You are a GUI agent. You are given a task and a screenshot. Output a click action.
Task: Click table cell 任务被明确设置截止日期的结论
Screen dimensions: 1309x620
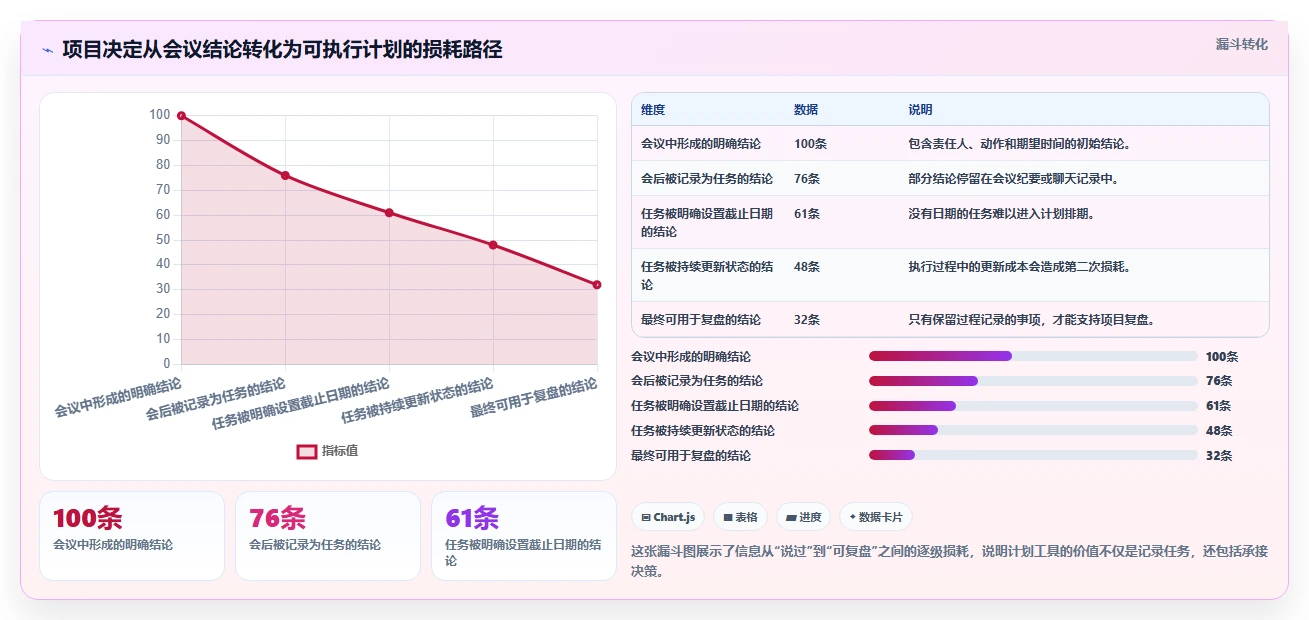[x=707, y=223]
